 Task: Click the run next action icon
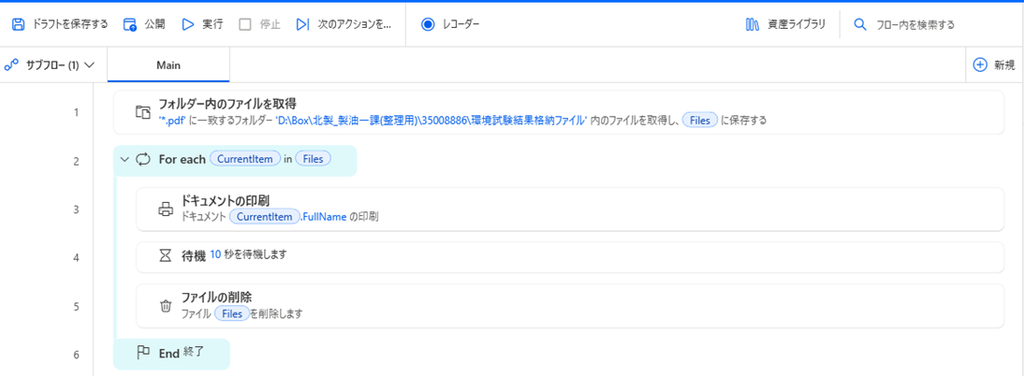pos(302,25)
